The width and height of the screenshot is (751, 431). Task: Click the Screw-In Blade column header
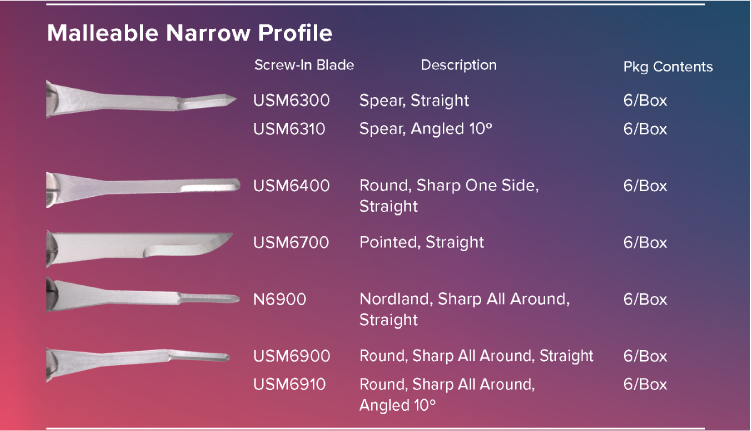pos(304,65)
